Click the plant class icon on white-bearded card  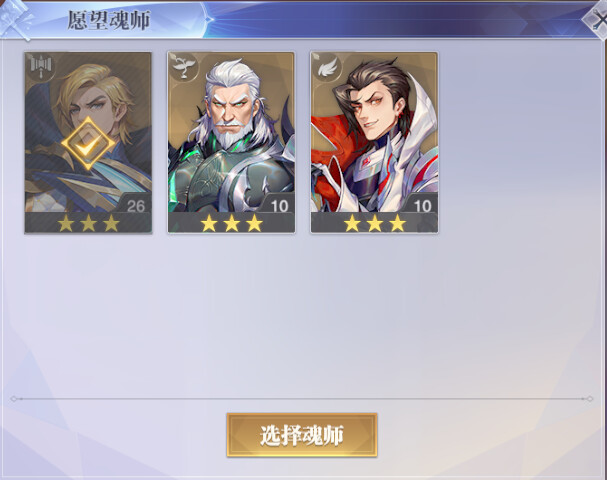[184, 66]
